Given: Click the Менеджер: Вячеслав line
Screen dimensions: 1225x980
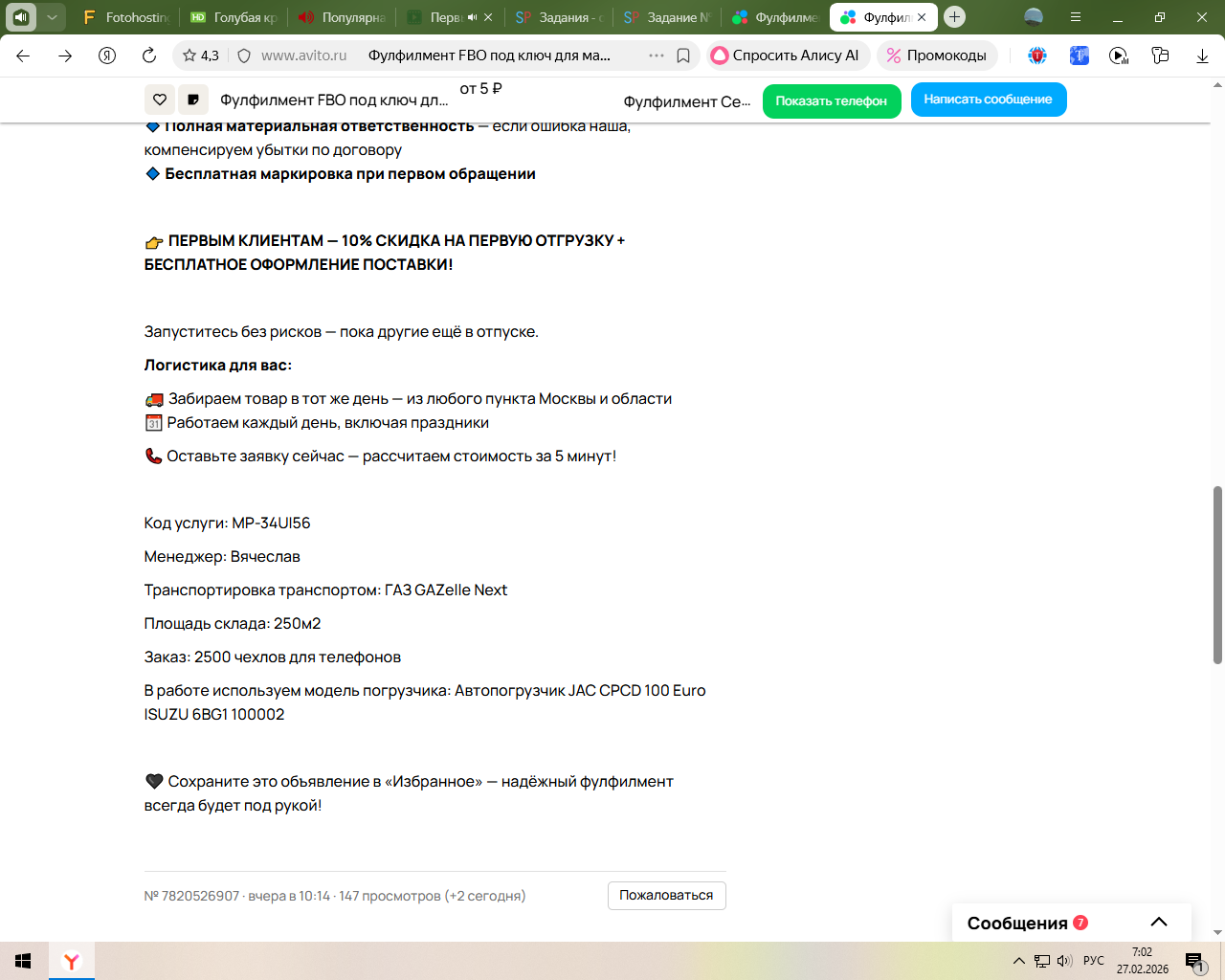Looking at the screenshot, I should tap(222, 557).
